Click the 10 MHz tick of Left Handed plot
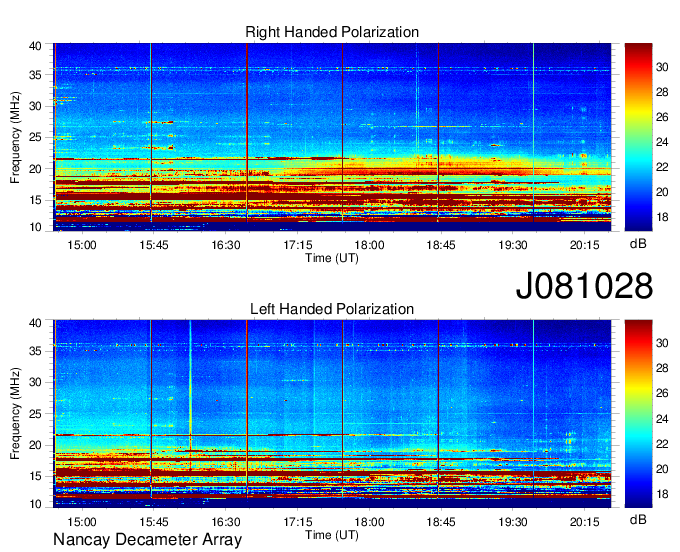 click(x=35, y=504)
